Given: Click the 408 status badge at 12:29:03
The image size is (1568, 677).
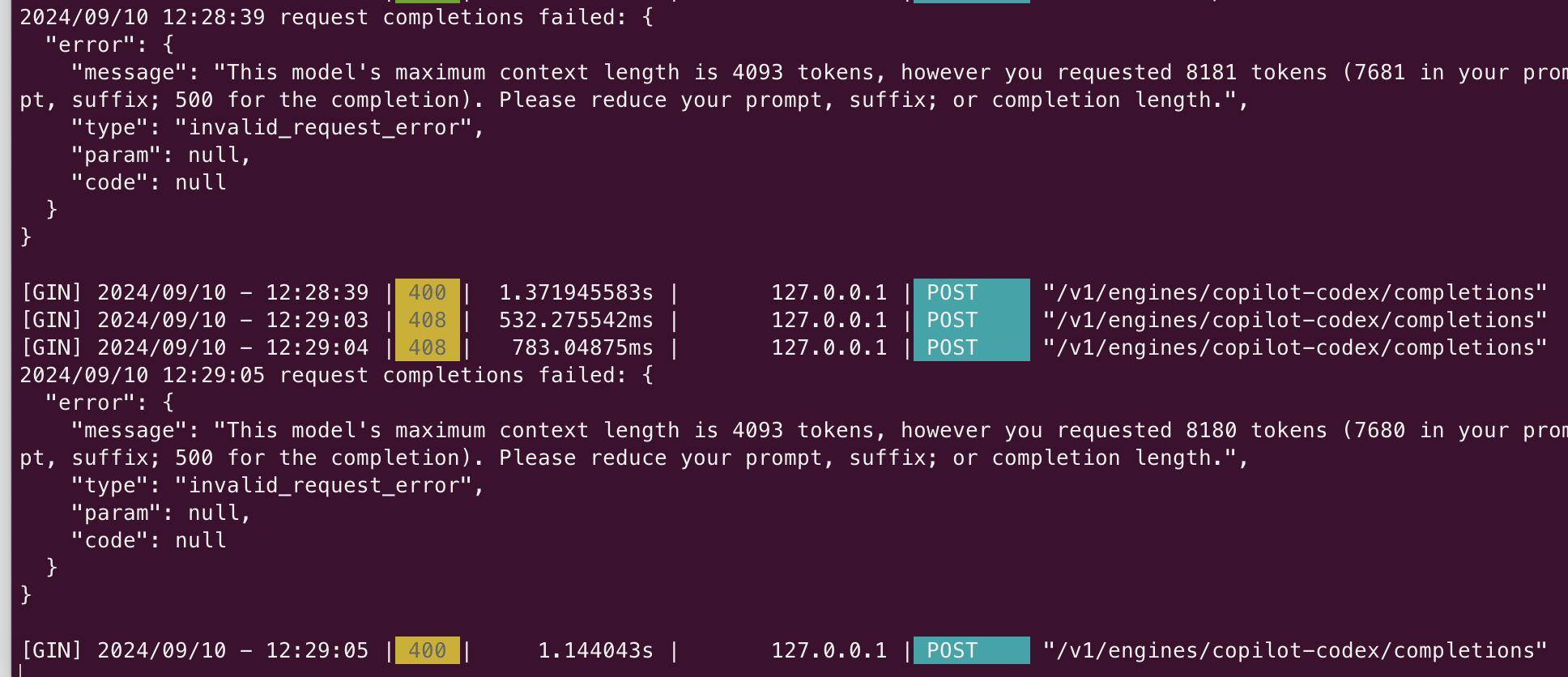Looking at the screenshot, I should coord(427,320).
